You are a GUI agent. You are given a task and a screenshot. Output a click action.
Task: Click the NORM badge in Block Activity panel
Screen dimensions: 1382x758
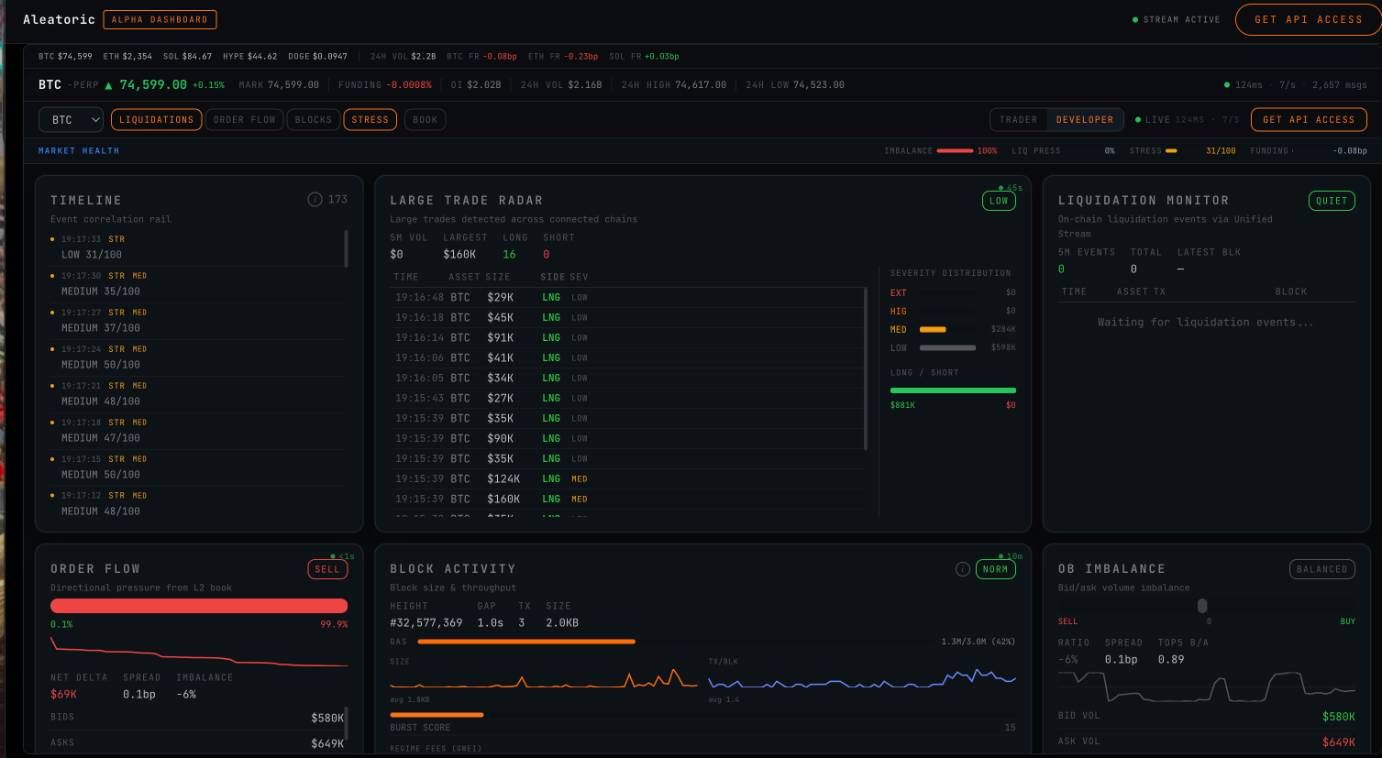point(995,569)
